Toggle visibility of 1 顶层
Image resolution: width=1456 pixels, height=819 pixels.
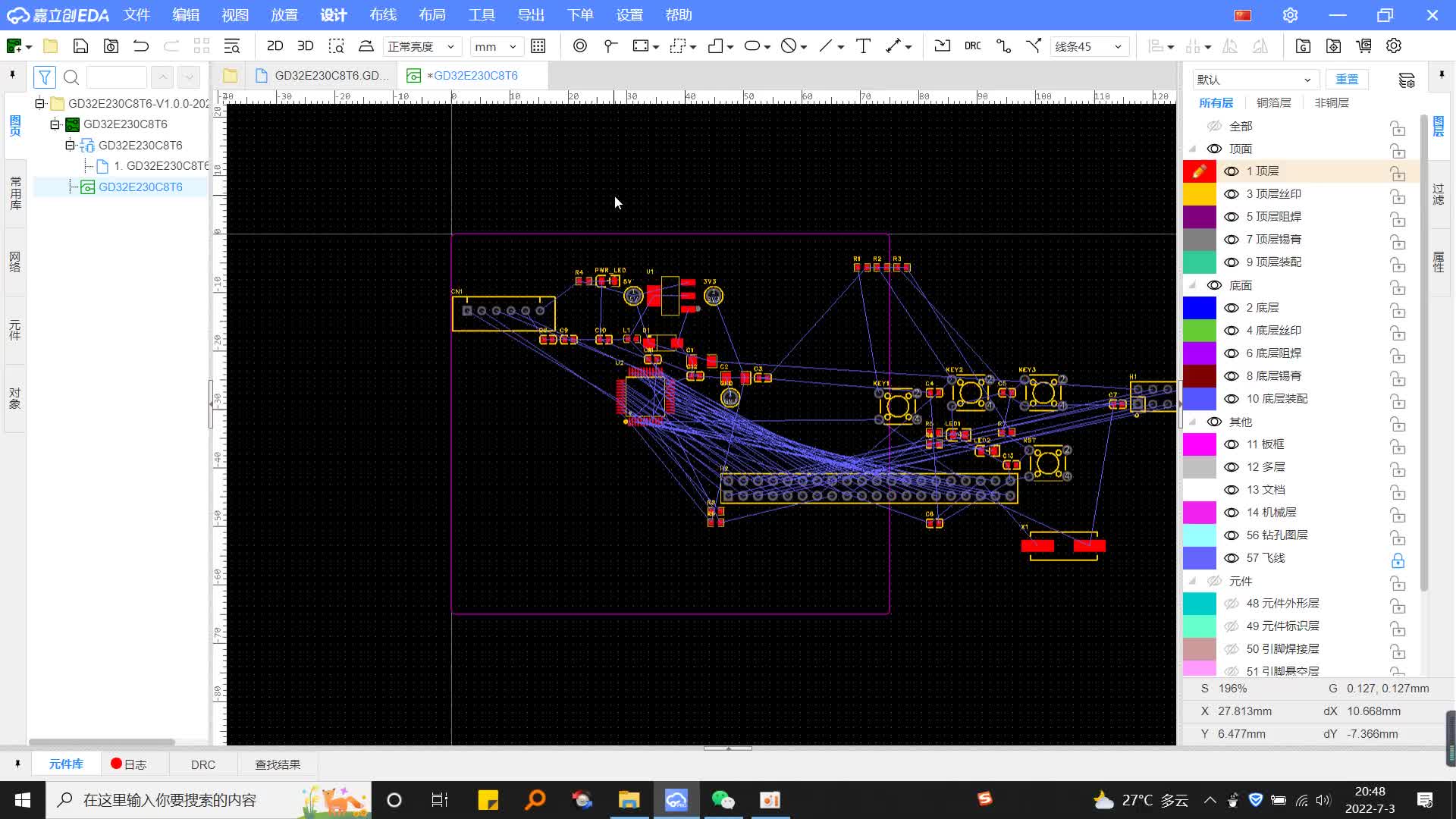1232,171
